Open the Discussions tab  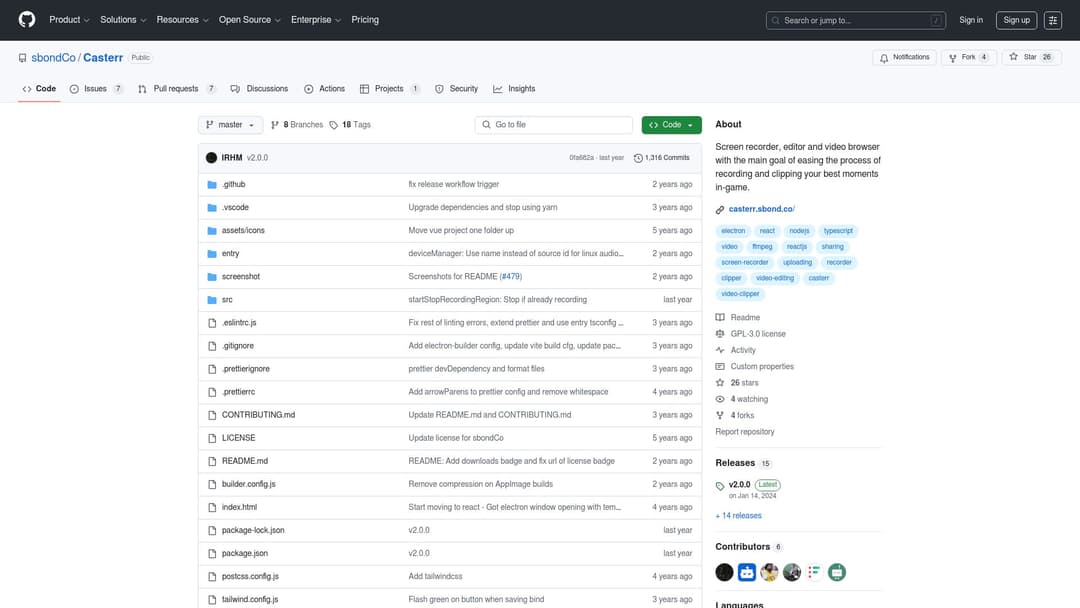point(259,89)
